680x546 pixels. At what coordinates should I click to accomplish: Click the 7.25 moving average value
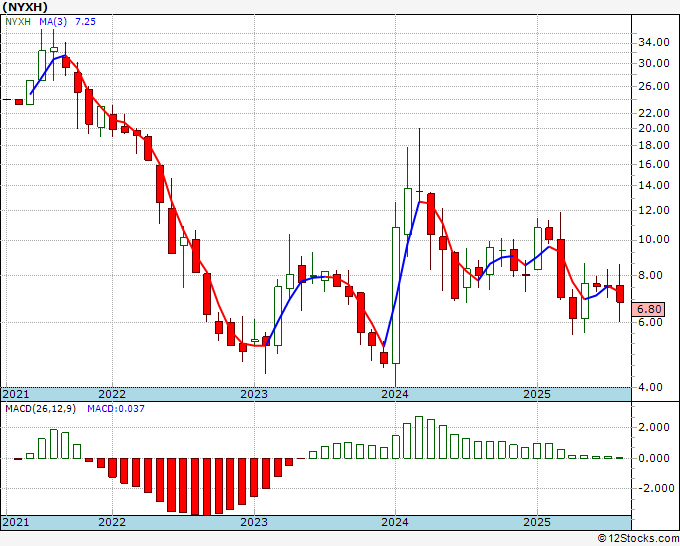(85, 22)
